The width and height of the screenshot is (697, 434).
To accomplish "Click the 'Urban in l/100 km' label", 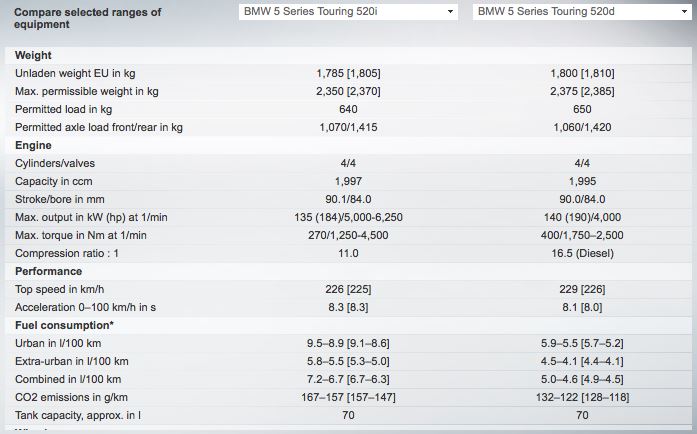I will 58,343.
